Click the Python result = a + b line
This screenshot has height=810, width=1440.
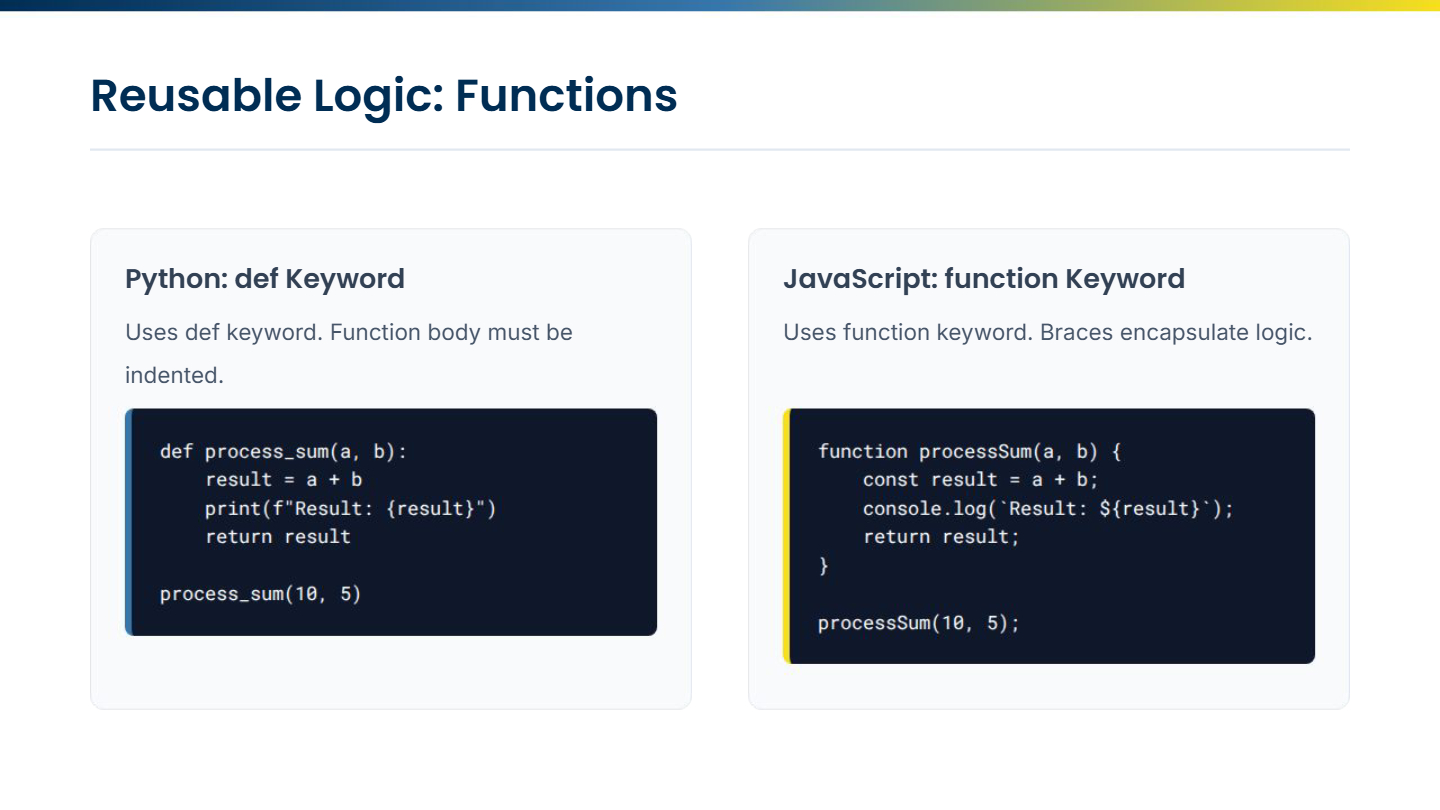[283, 480]
